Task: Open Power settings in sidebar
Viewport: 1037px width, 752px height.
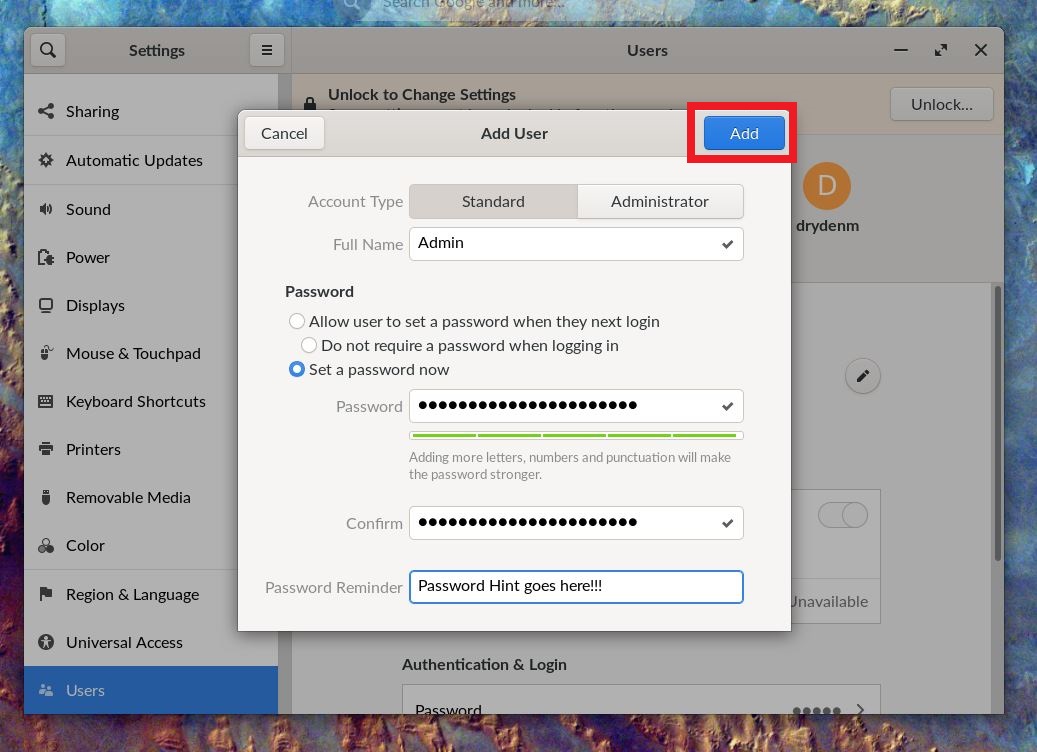Action: (x=151, y=257)
